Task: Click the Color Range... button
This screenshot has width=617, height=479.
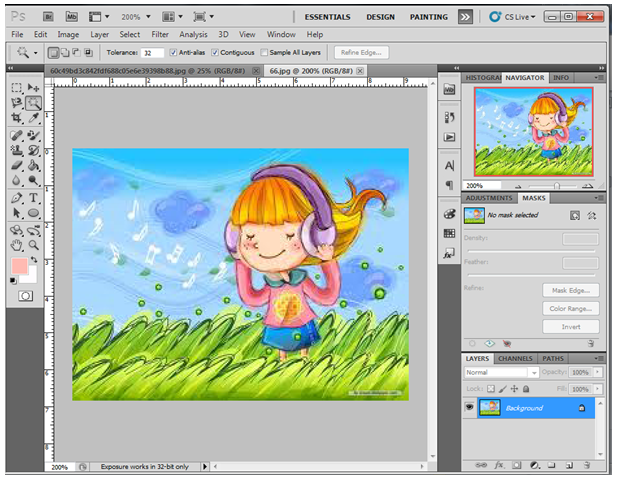Action: click(571, 309)
